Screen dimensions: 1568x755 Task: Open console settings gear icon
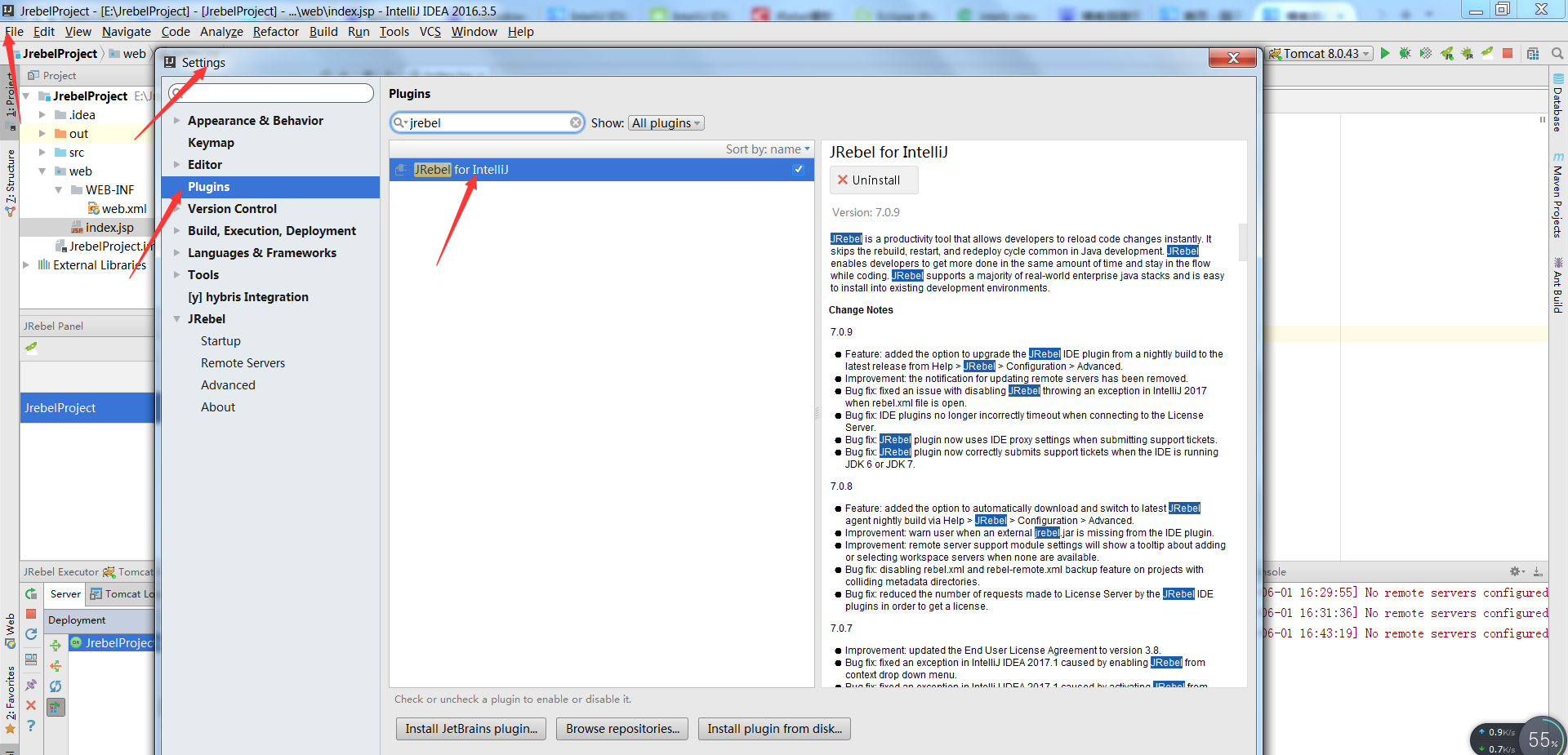[x=1516, y=571]
